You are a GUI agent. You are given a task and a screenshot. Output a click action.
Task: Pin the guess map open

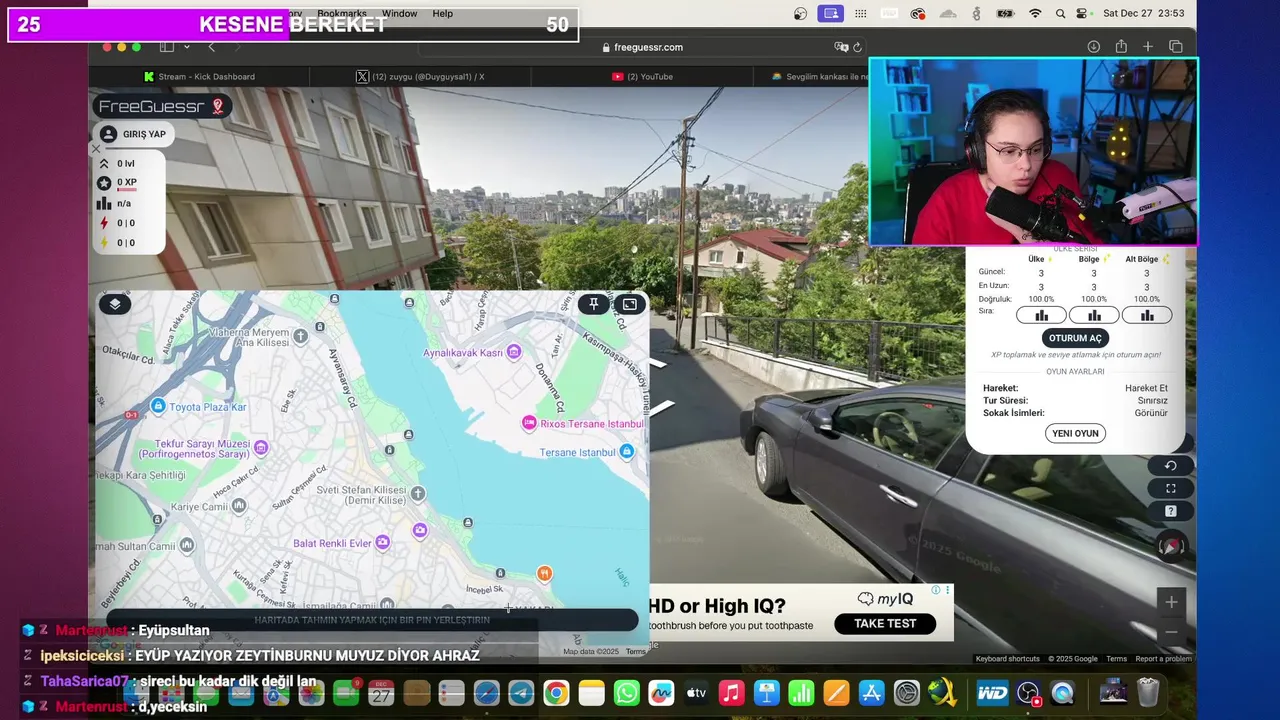(x=594, y=304)
